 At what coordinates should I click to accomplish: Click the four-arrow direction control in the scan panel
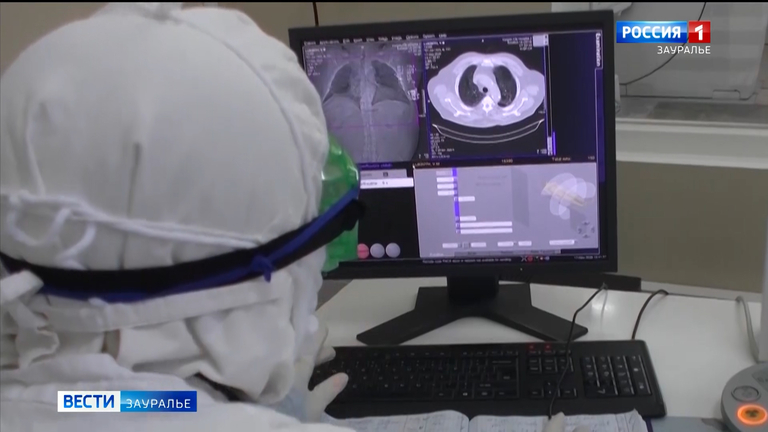click(x=586, y=230)
